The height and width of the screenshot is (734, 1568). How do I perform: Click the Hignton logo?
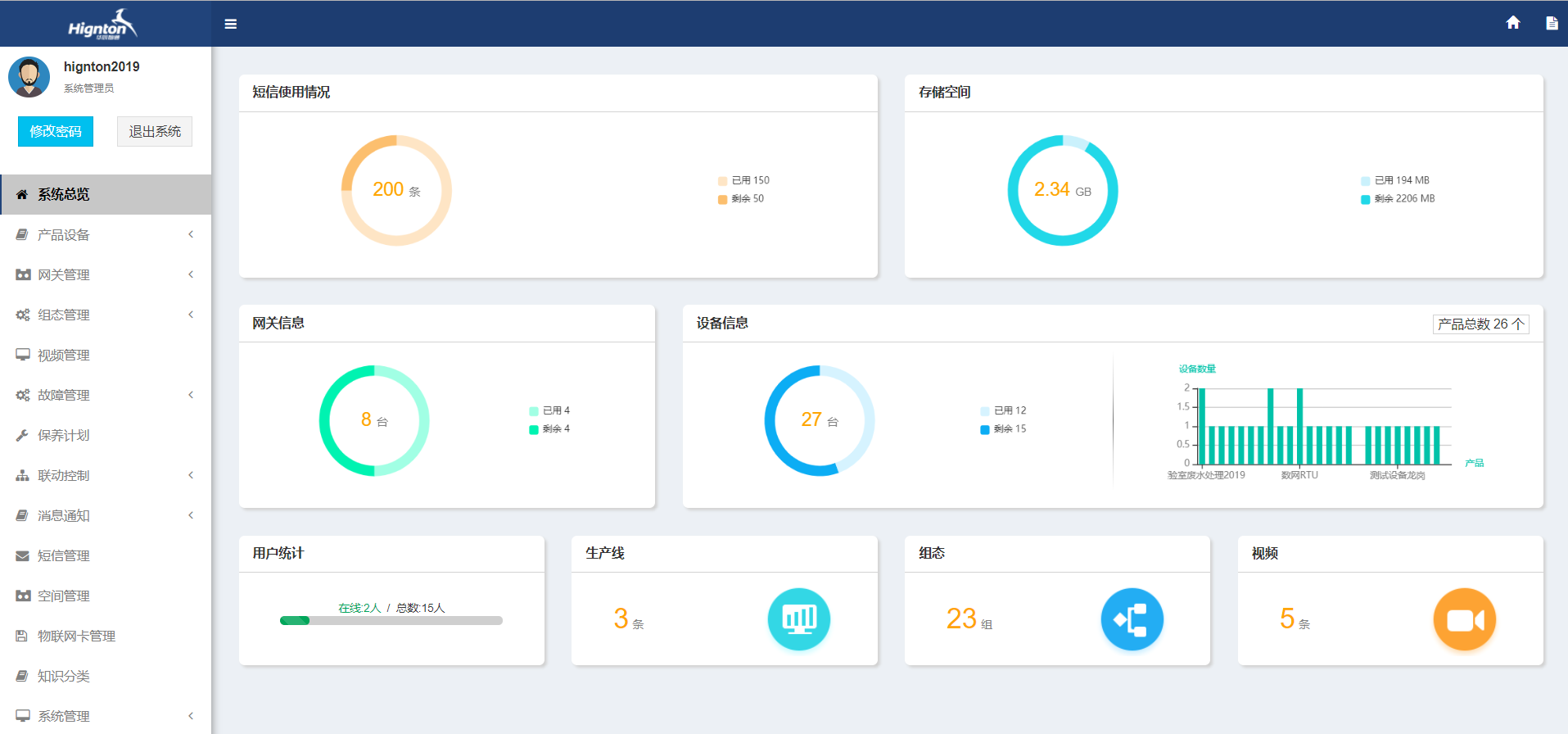pos(102,25)
